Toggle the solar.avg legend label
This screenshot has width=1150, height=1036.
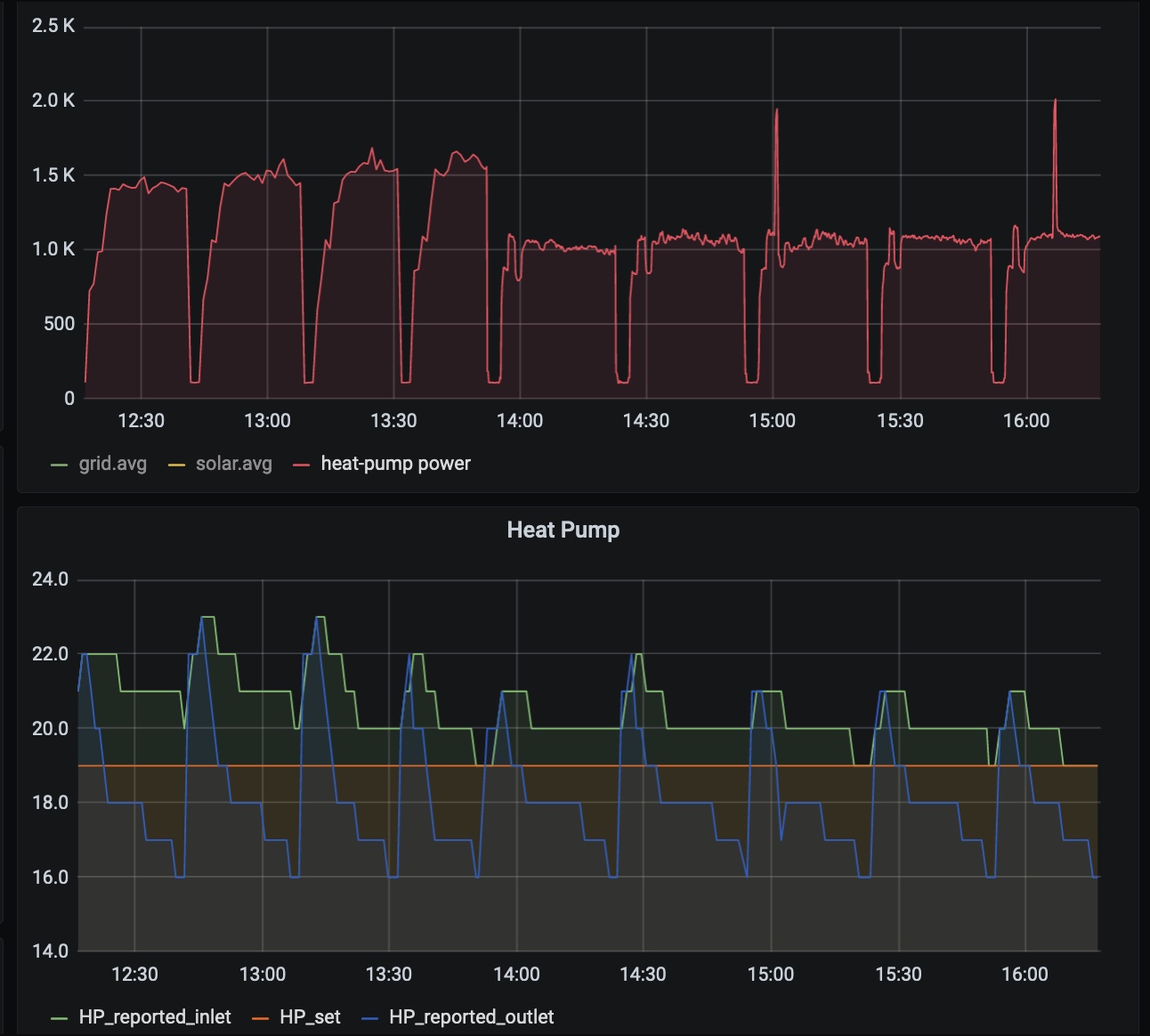233,464
